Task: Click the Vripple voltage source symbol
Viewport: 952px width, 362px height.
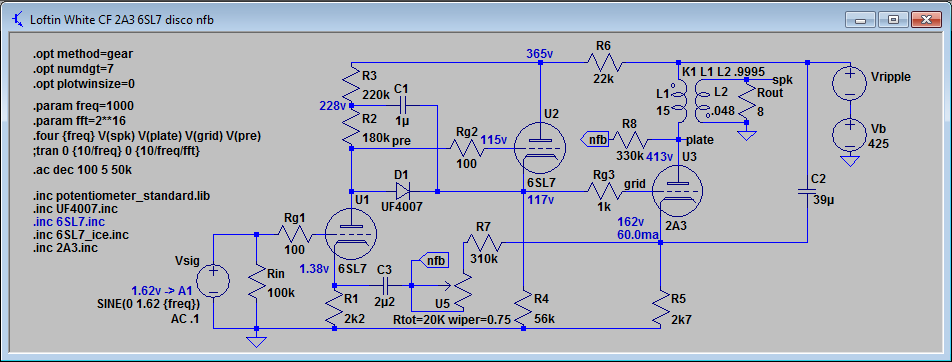Action: 850,84
